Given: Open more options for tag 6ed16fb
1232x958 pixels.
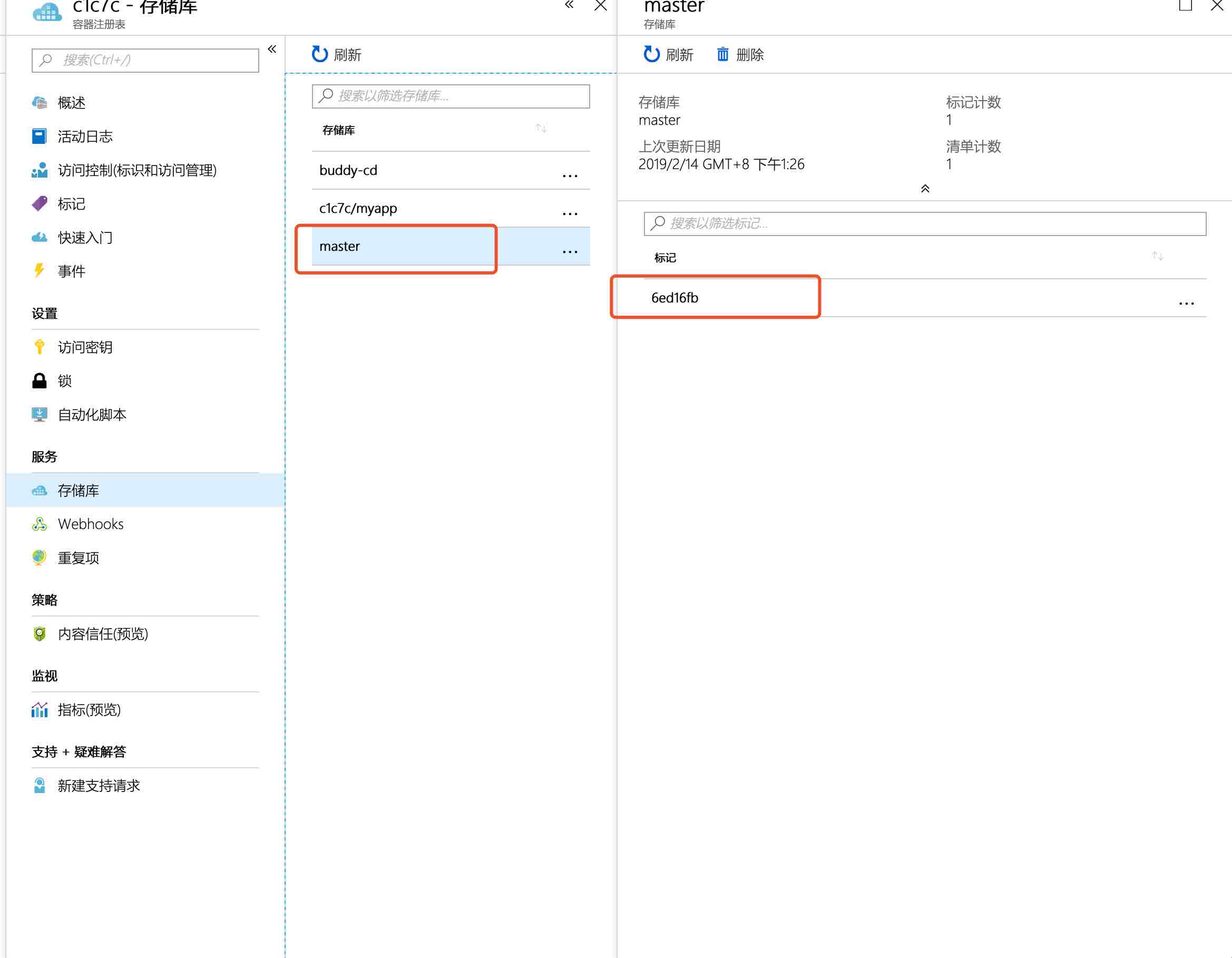Looking at the screenshot, I should 1186,303.
